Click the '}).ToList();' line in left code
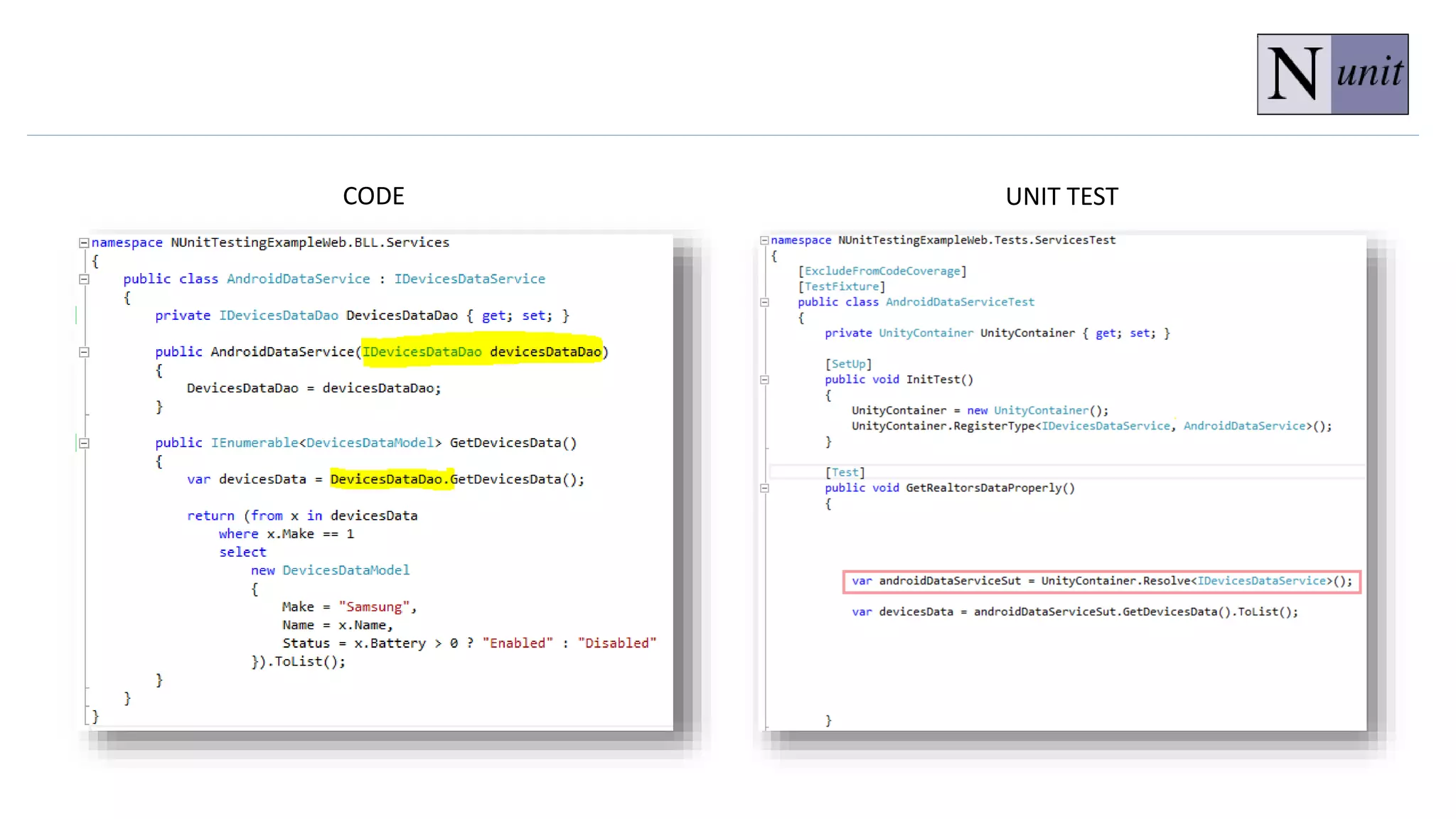 [298, 661]
